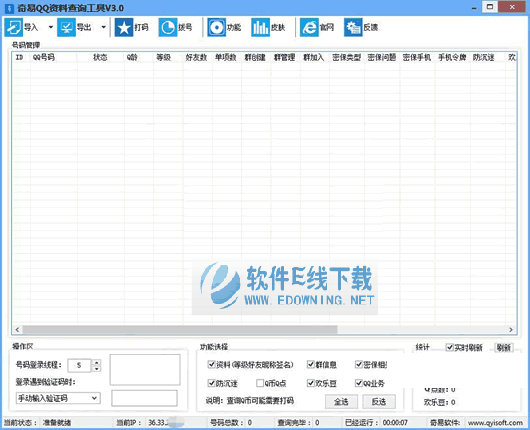Image resolution: width=530 pixels, height=430 pixels.
Task: Toggle the 防沉迷 checkbox
Action: [212, 383]
